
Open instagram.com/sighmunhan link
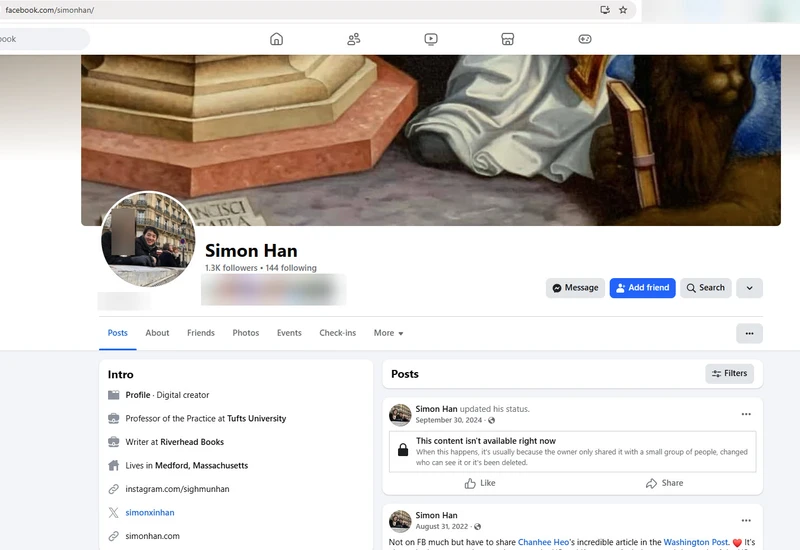(x=177, y=489)
